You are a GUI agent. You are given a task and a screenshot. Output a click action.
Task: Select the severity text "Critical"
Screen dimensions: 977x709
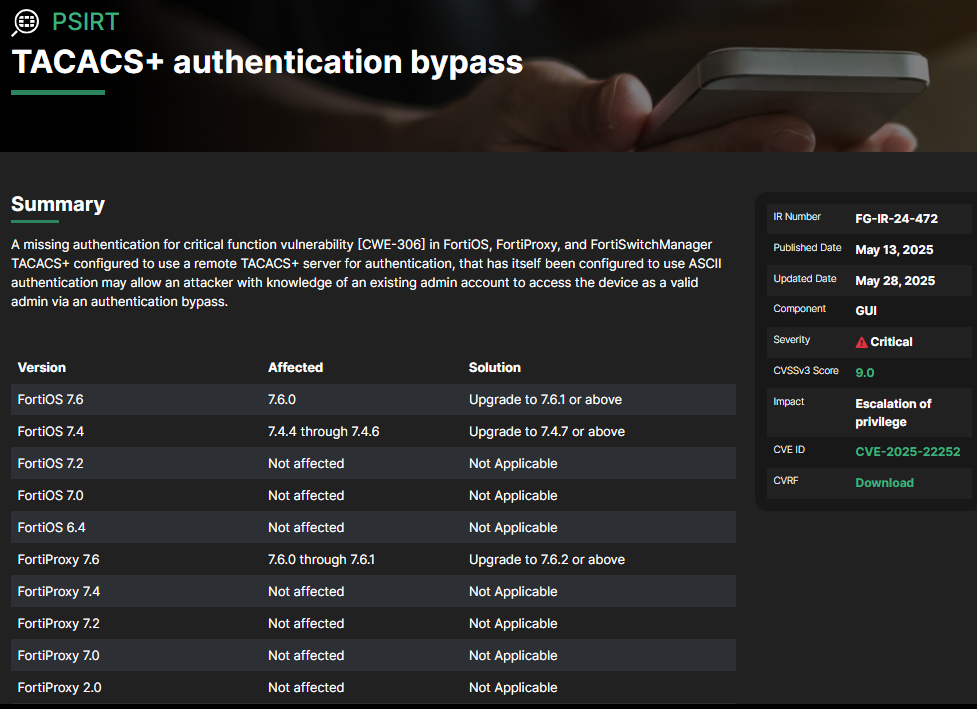pyautogui.click(x=891, y=342)
